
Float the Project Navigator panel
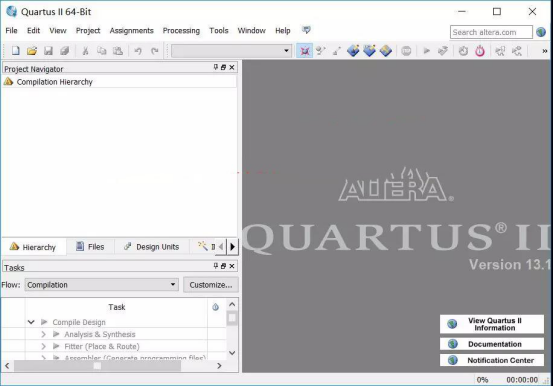(223, 67)
